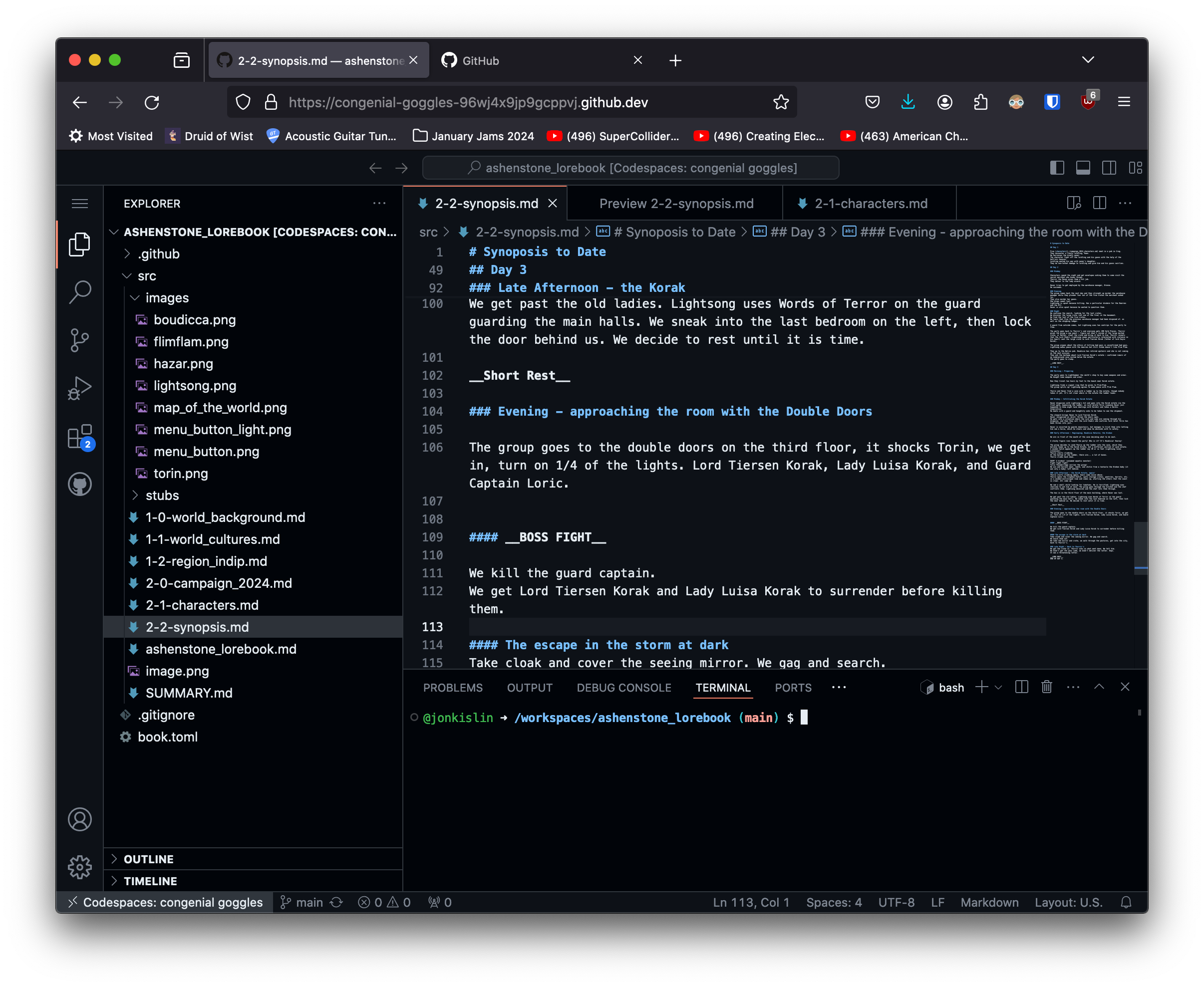Open Druid of Wist bookmark

point(209,136)
